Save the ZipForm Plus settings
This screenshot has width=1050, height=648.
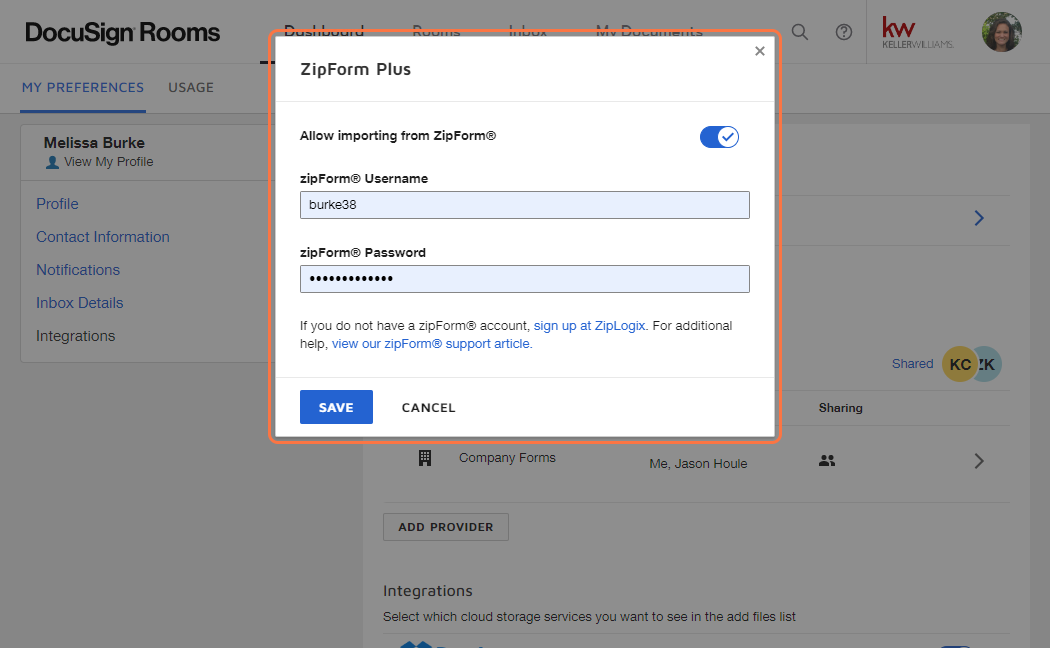tap(336, 407)
